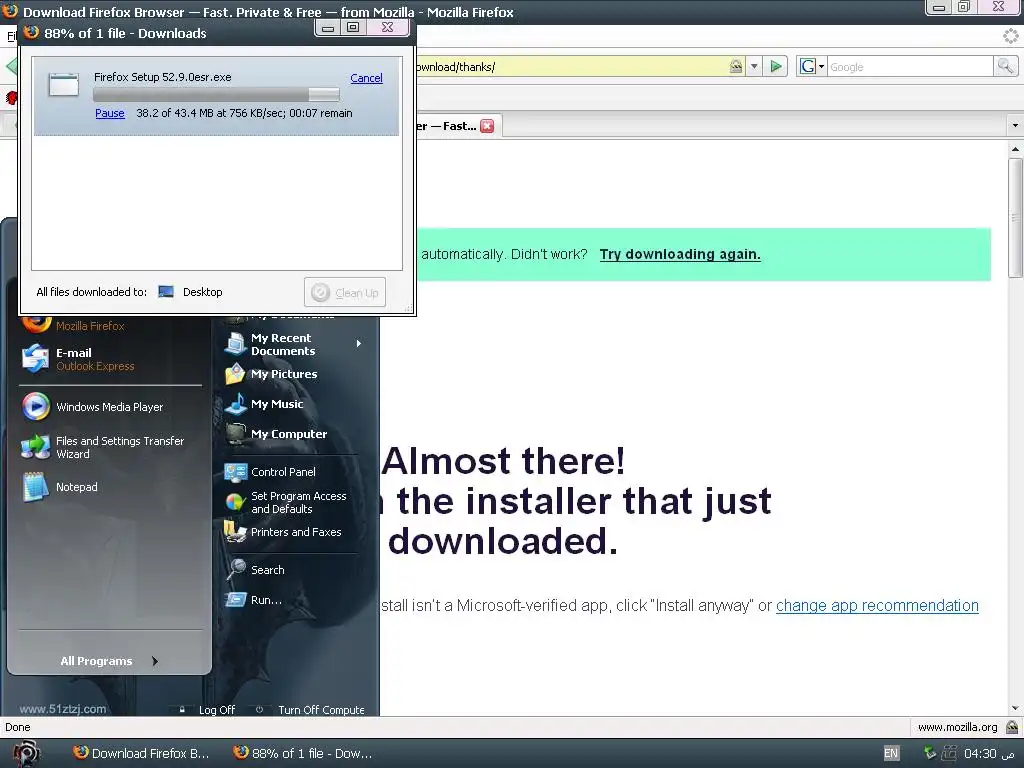Click the Files and Settings Transfer Wizard icon
Viewport: 1024px width, 768px height.
click(35, 447)
